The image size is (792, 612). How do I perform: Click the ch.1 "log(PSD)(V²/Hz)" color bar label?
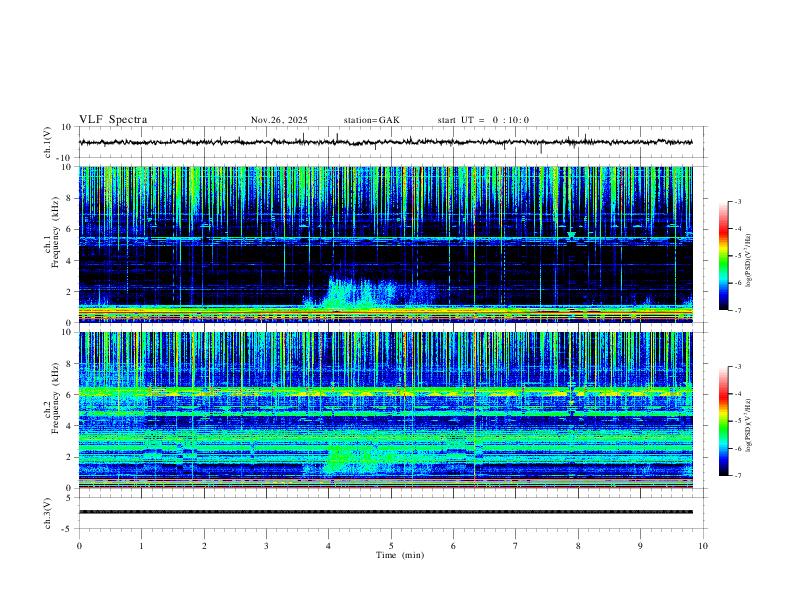(748, 260)
